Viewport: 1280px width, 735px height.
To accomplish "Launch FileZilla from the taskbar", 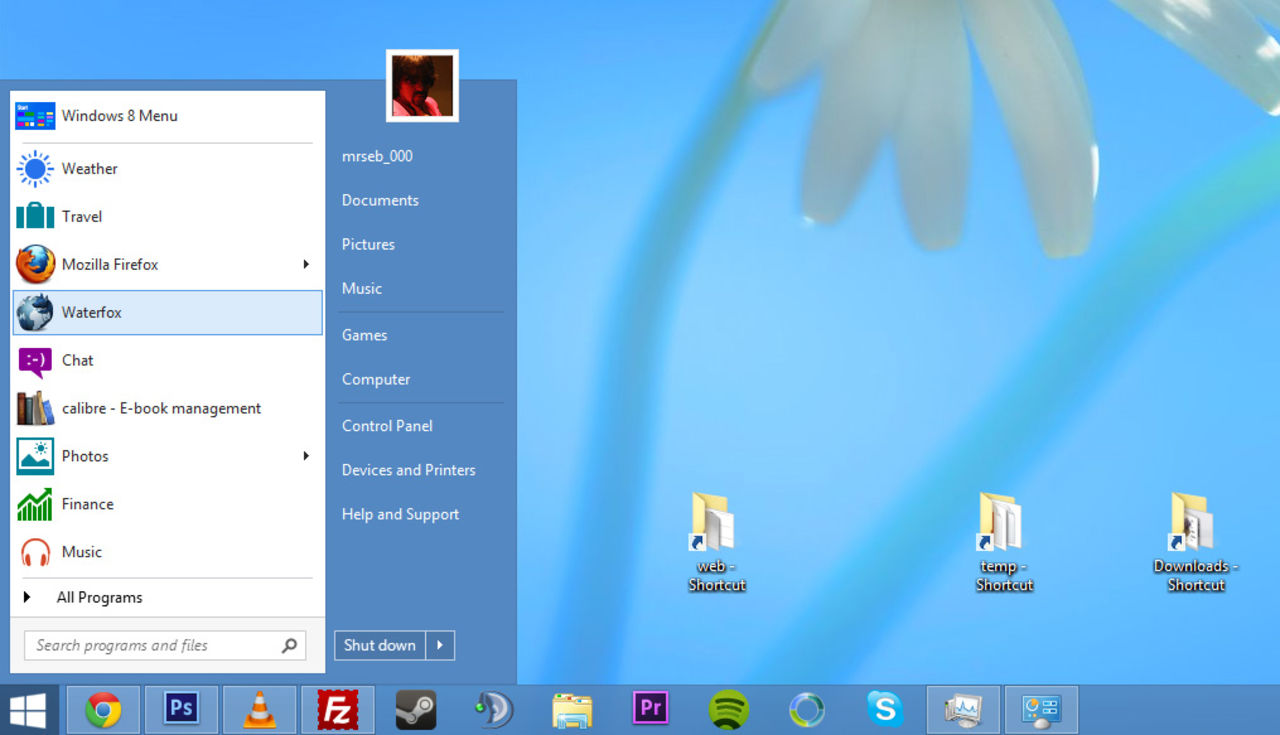I will pos(338,709).
